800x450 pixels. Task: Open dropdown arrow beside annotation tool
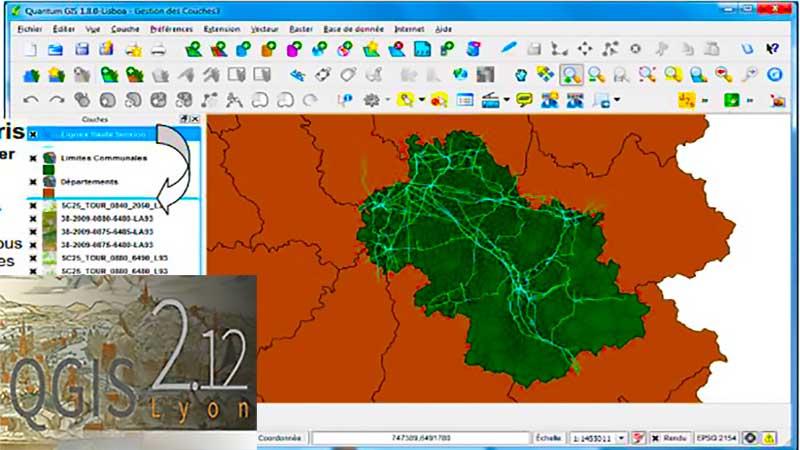click(x=617, y=101)
